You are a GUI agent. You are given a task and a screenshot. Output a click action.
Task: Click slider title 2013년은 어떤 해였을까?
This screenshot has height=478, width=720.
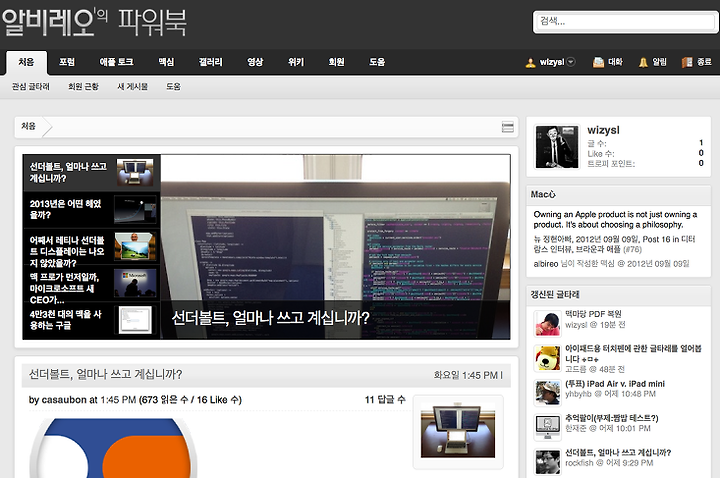65,209
